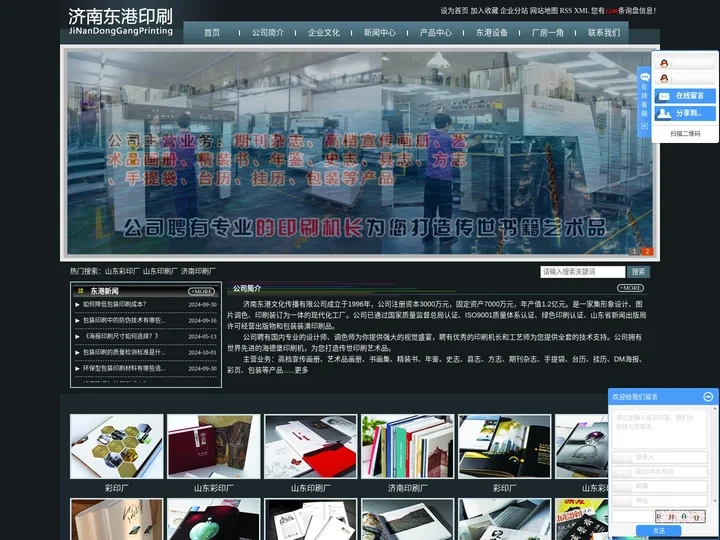
Task: Open 新闻中心 navigation item
Action: 380,33
